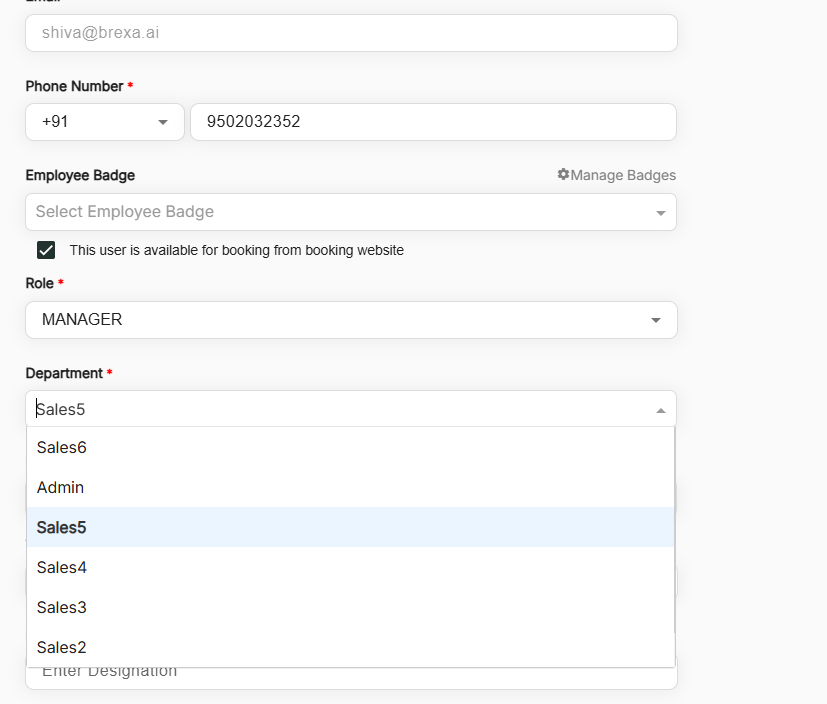Screen dimensions: 827x704
Task: Pick the highlighted Sales5 option
Action: click(62, 527)
